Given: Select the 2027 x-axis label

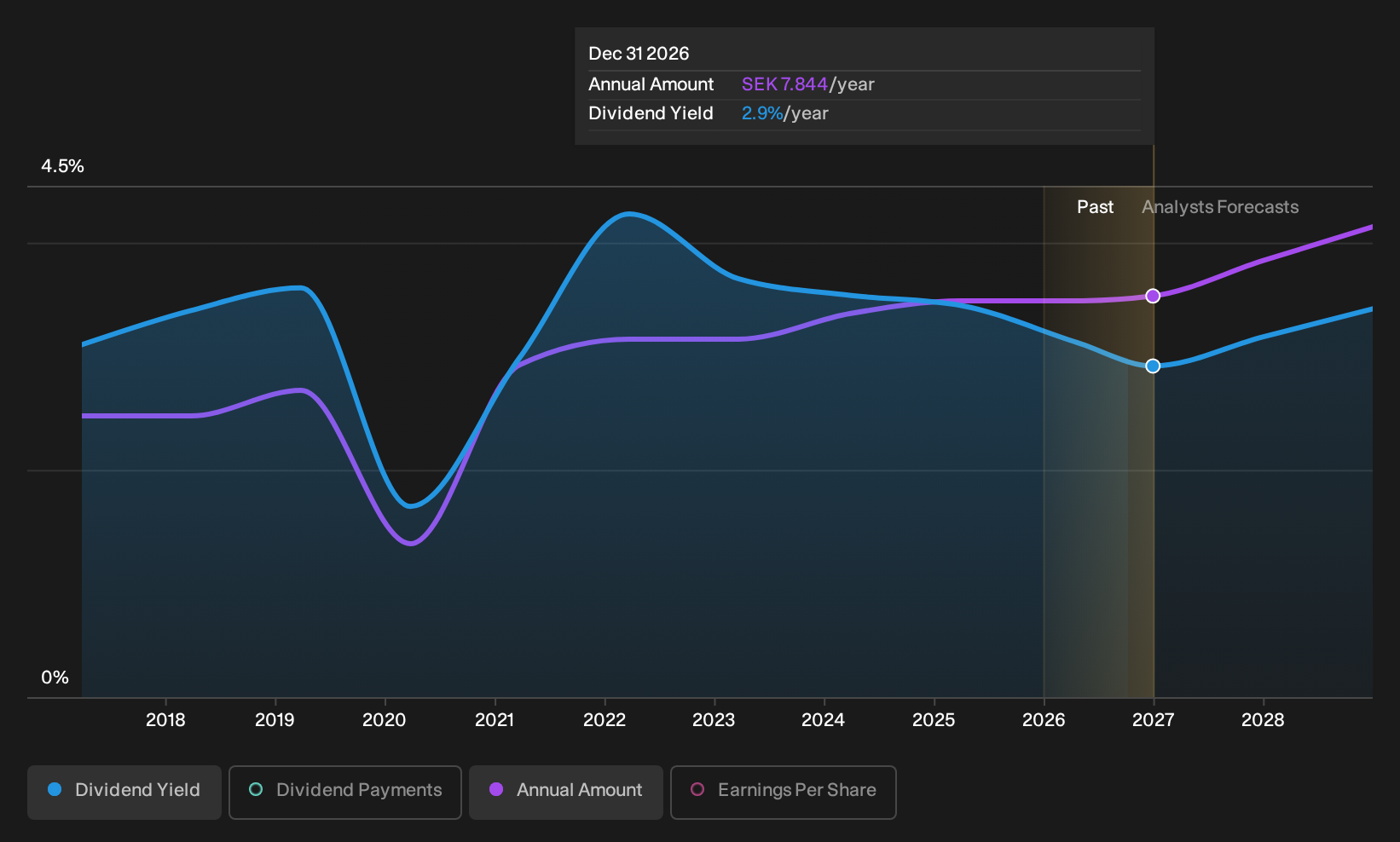Looking at the screenshot, I should coord(1153,720).
